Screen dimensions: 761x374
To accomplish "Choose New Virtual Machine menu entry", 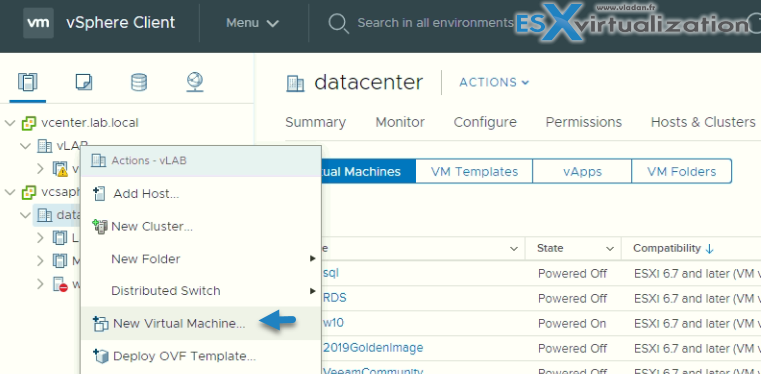I will tap(200, 323).
